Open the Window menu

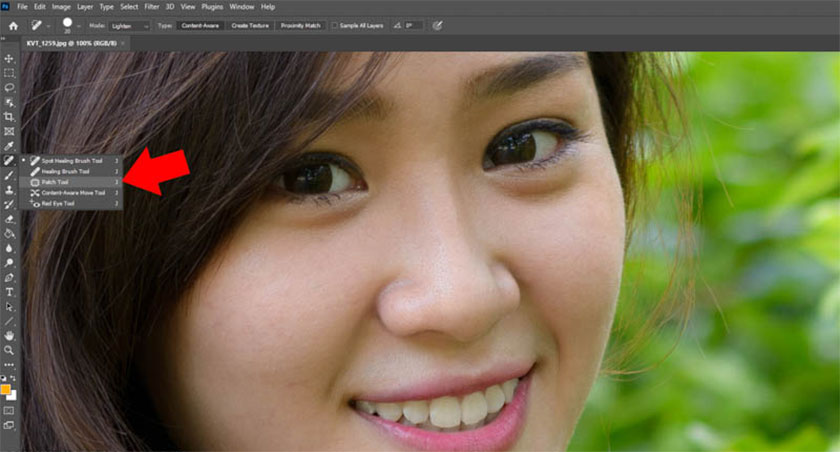242,7
